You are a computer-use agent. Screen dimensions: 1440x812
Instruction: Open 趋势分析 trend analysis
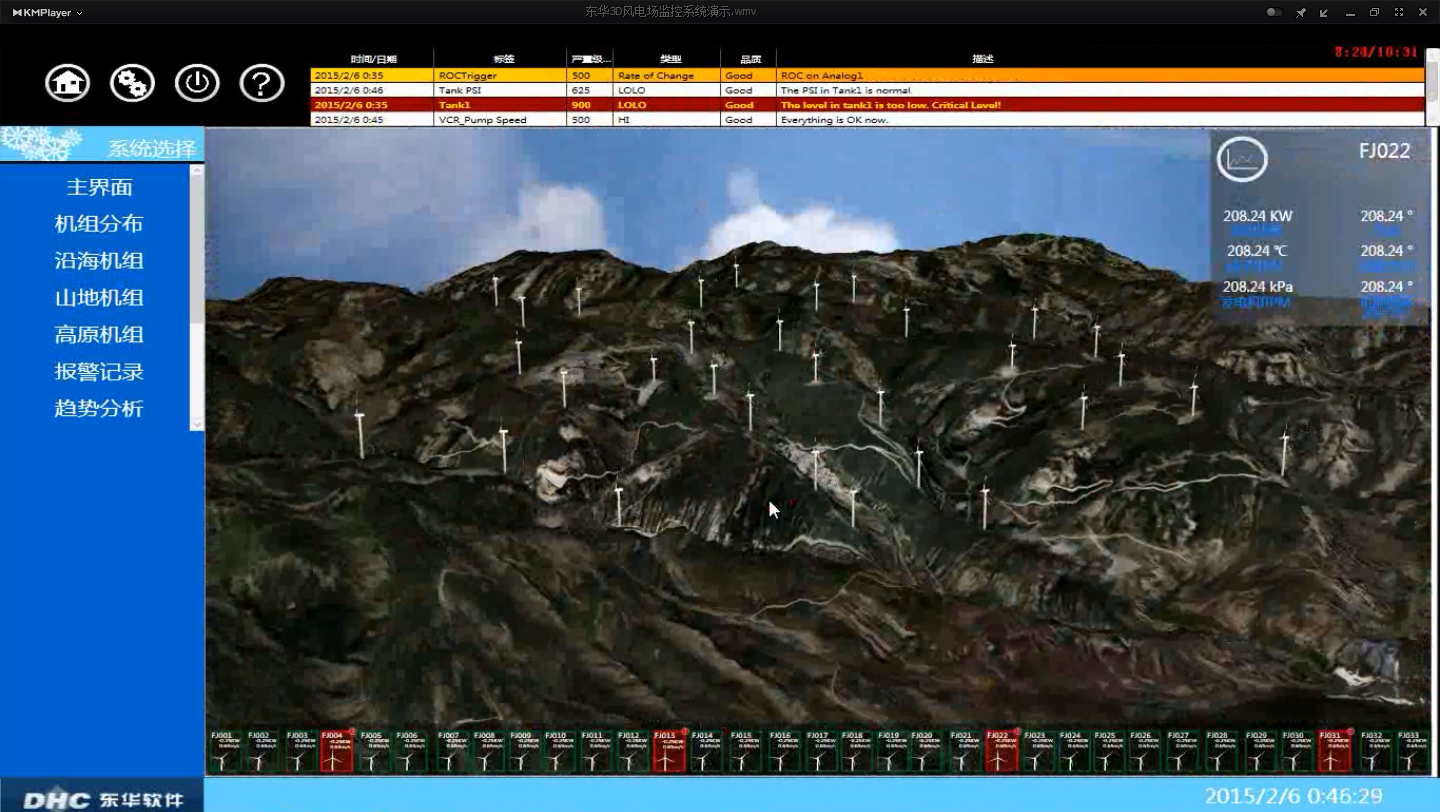[99, 409]
